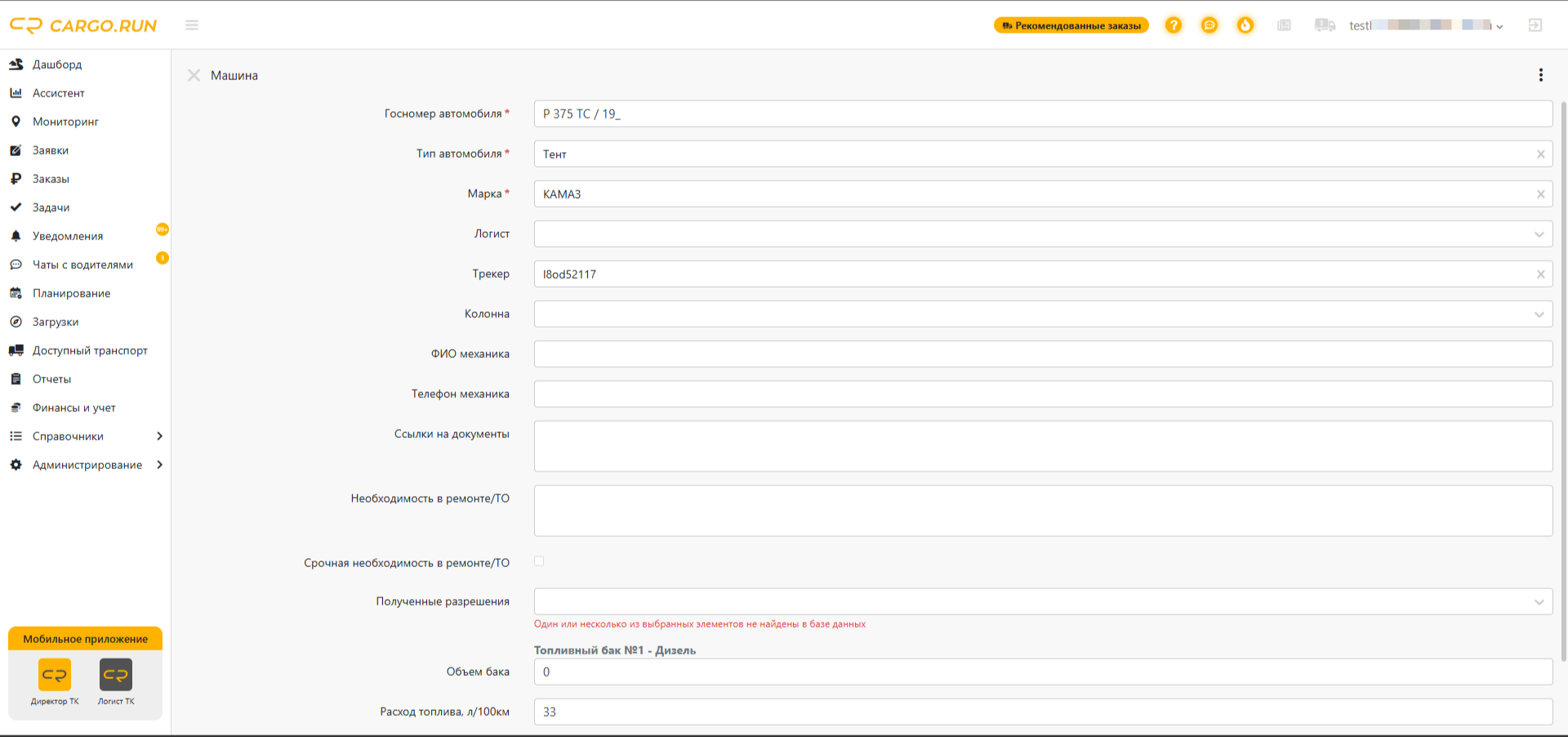Focus the Телефон механика field
The image size is (1568, 737).
click(x=1044, y=394)
